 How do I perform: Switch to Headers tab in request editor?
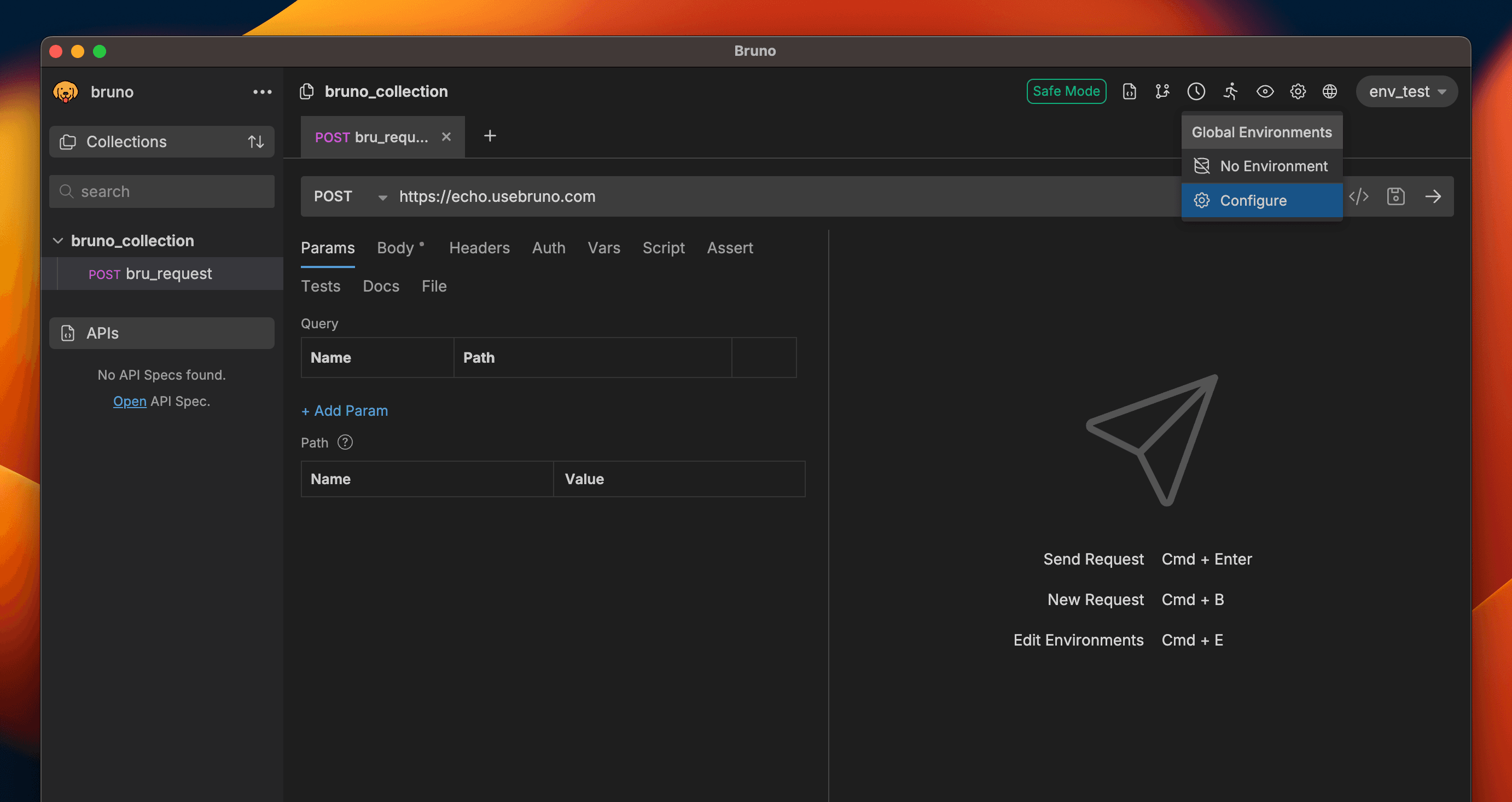coord(479,247)
